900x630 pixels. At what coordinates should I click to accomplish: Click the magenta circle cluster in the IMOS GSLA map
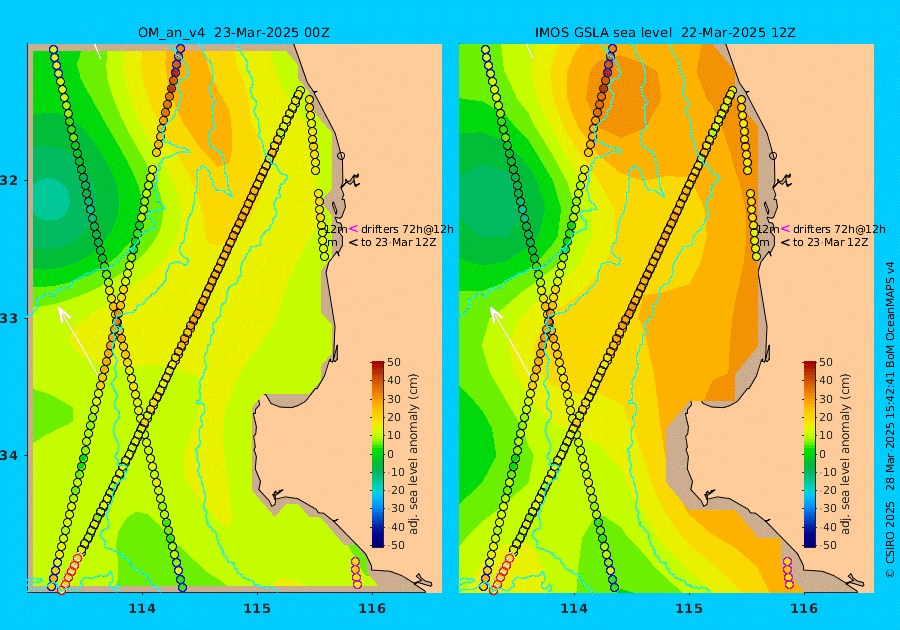pyautogui.click(x=788, y=573)
